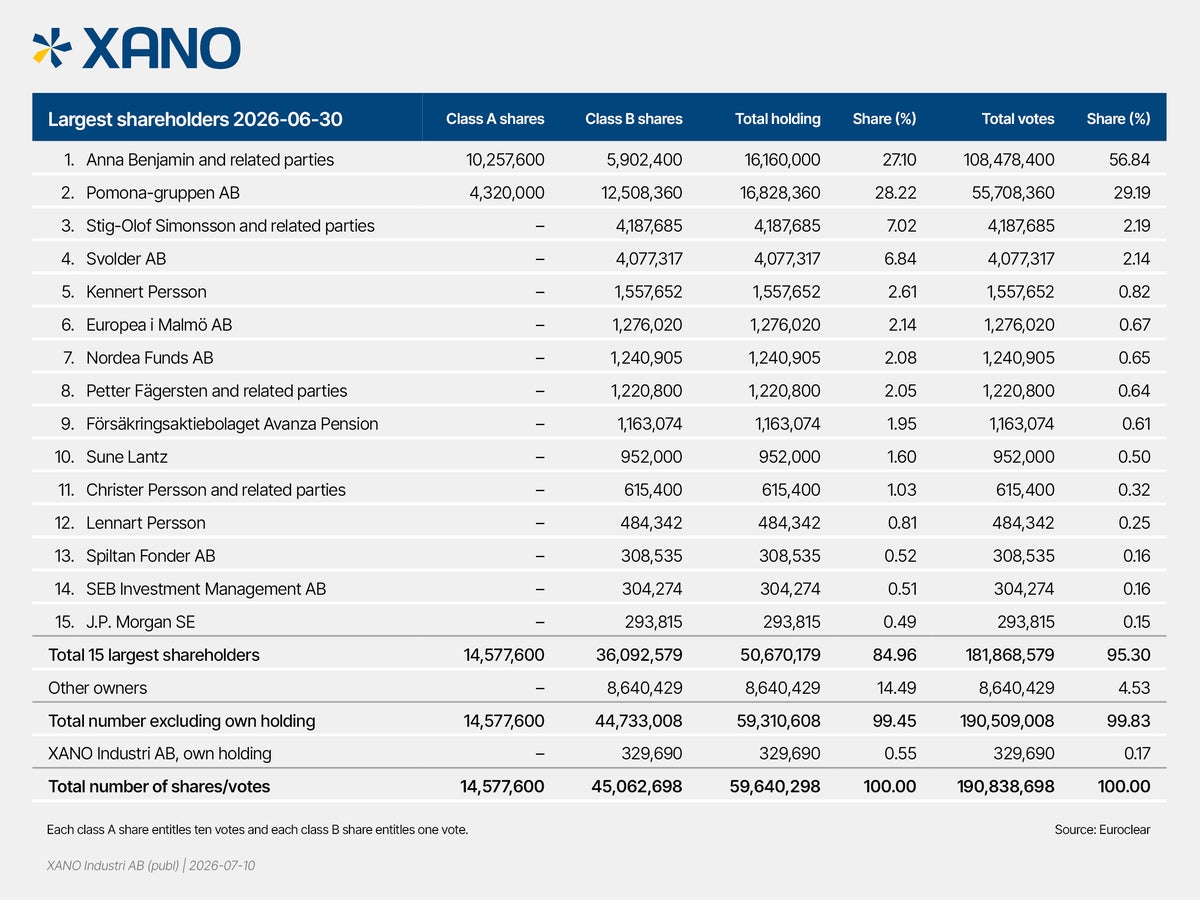This screenshot has height=900, width=1200.
Task: Click the 'Total holding' column header
Action: [778, 119]
